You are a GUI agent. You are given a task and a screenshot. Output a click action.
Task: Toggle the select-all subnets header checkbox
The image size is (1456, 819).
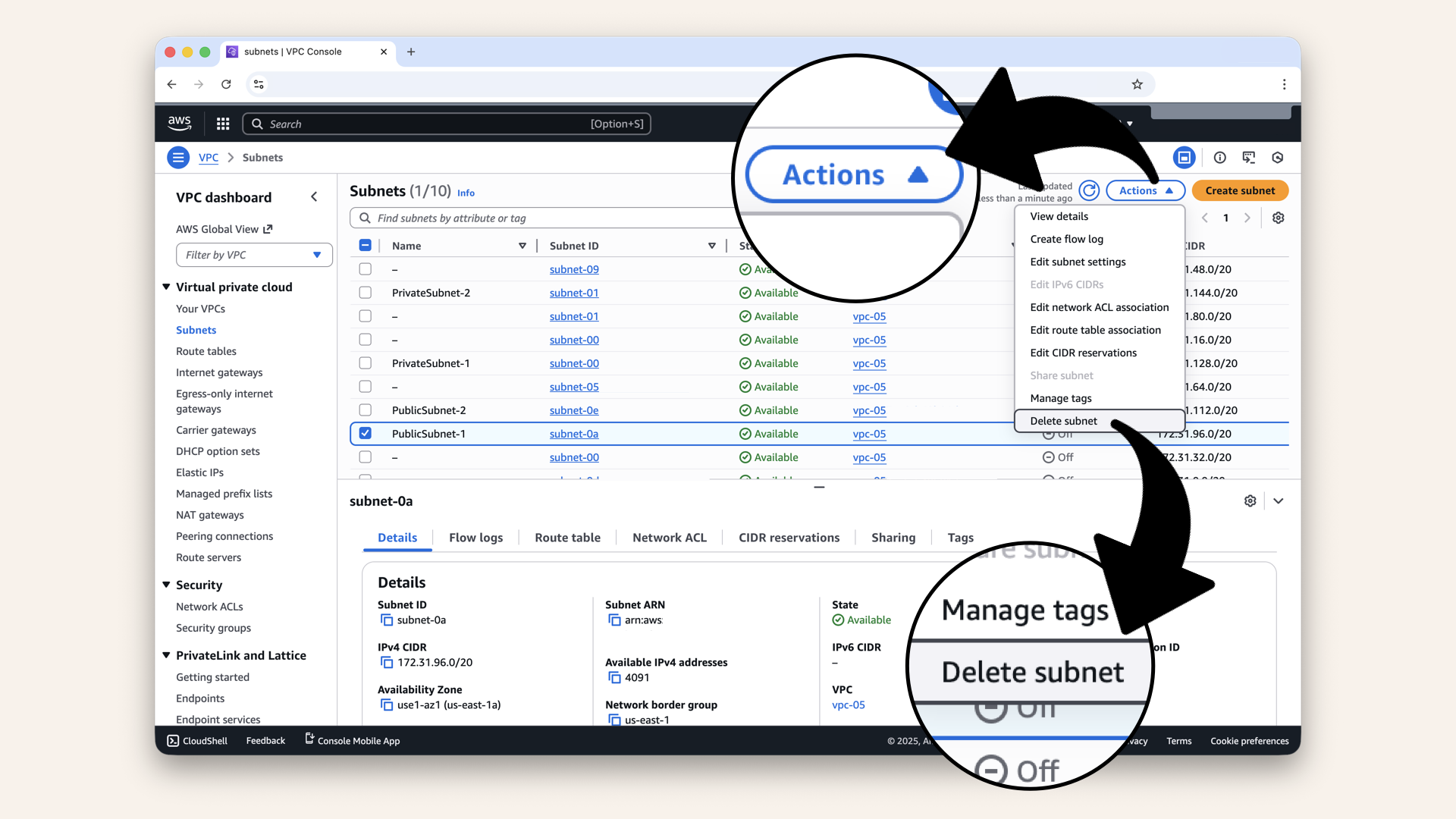366,246
